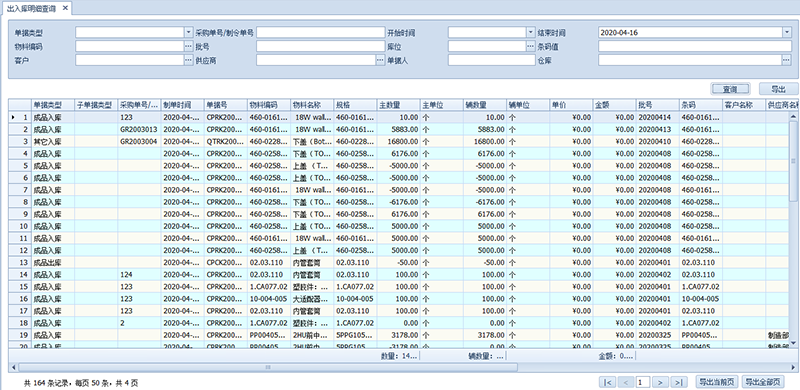The width and height of the screenshot is (800, 390).
Task: Go to next page of results
Action: click(660, 382)
